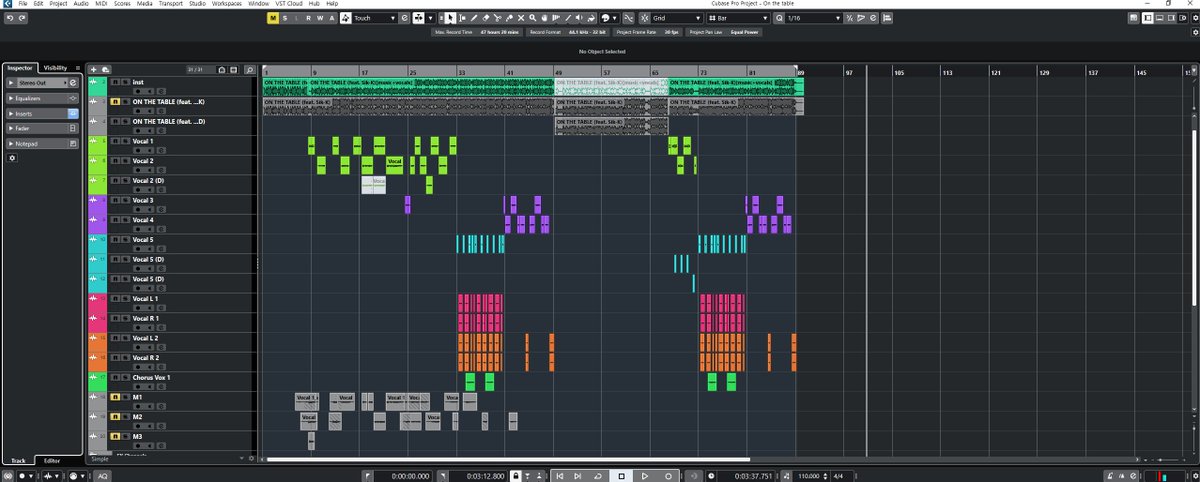The image size is (1200, 482).
Task: Click the 110.000 tempo value field
Action: (x=808, y=475)
